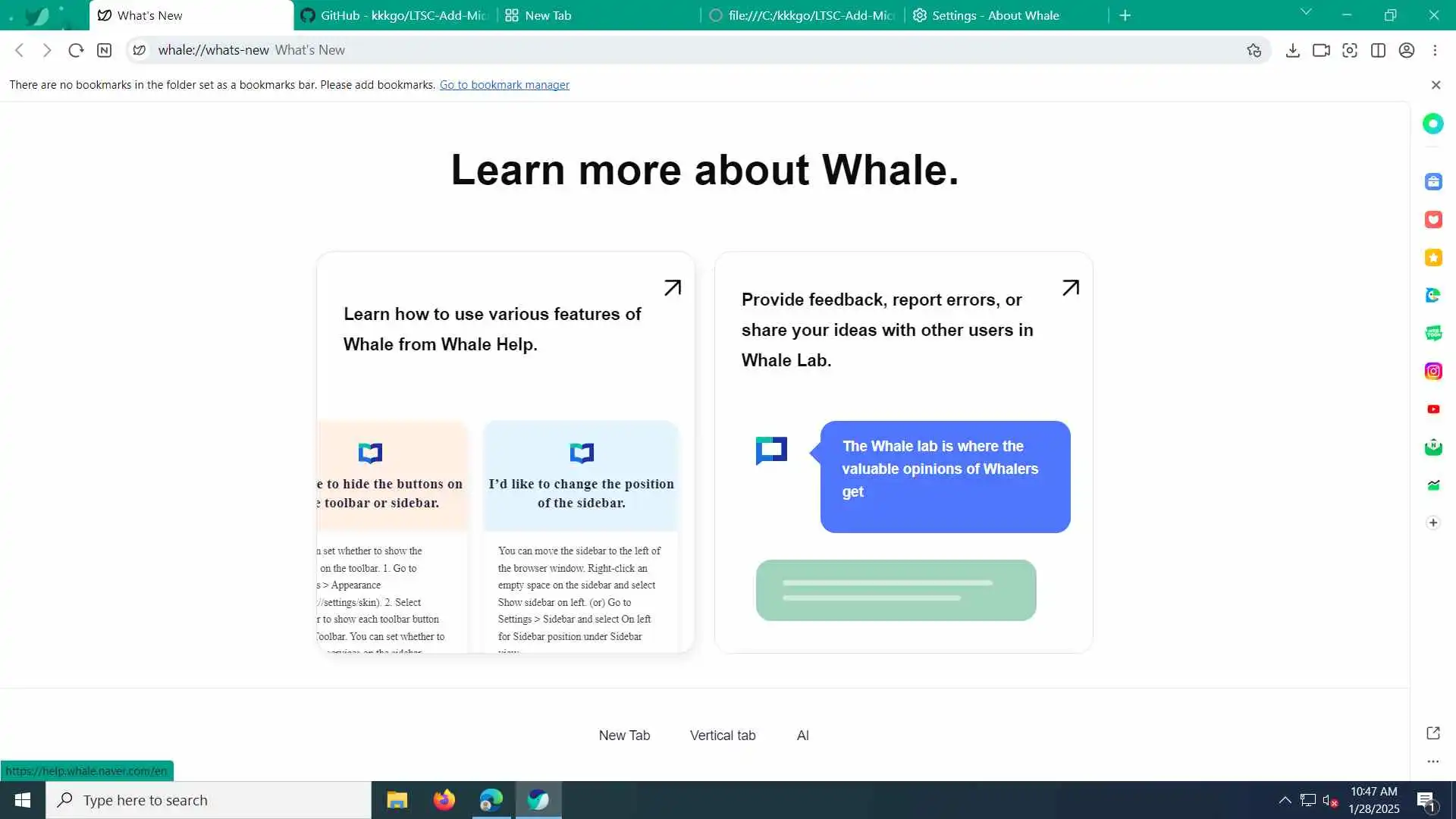Screen dimensions: 1456x819
Task: Show hidden system tray icons
Action: 1285,800
